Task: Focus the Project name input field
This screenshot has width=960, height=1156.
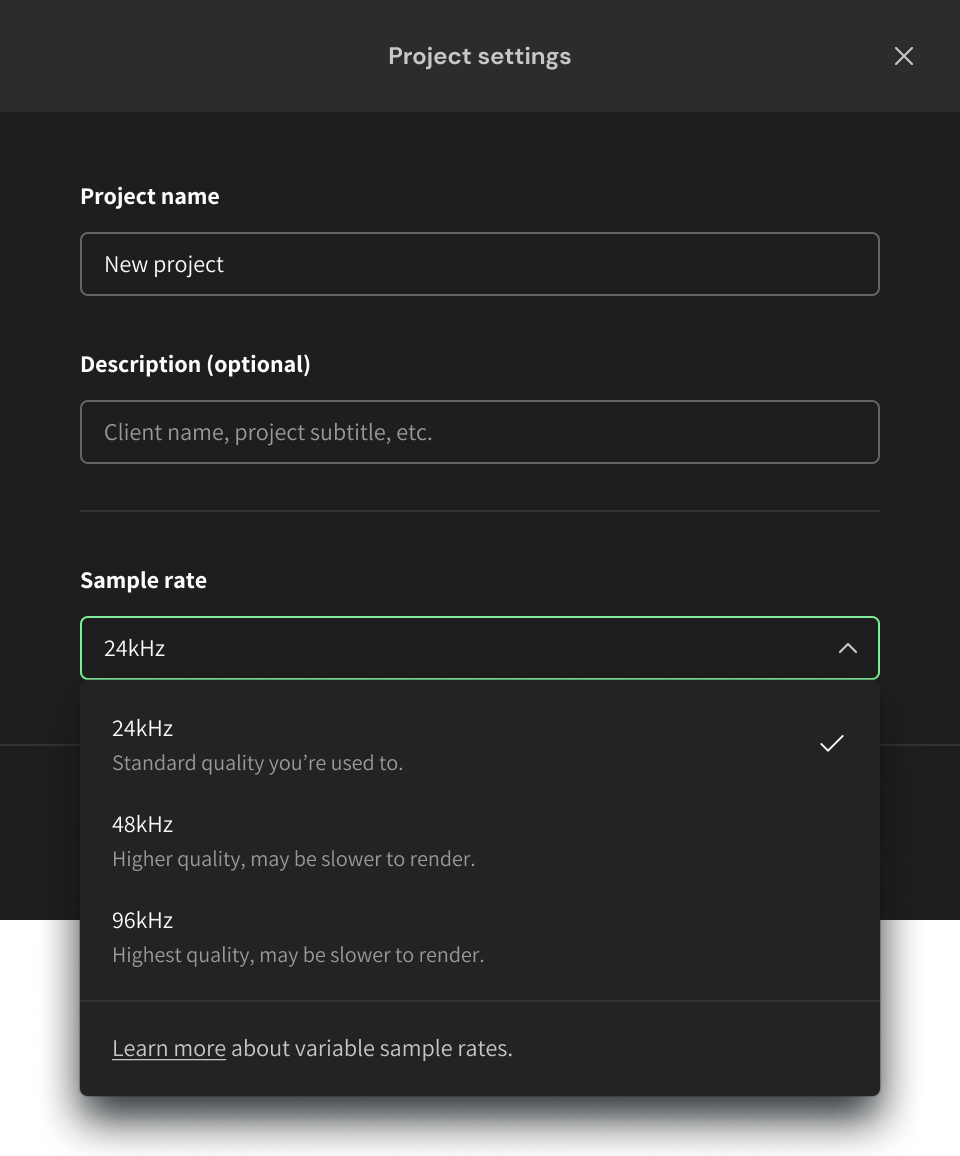Action: coord(480,264)
